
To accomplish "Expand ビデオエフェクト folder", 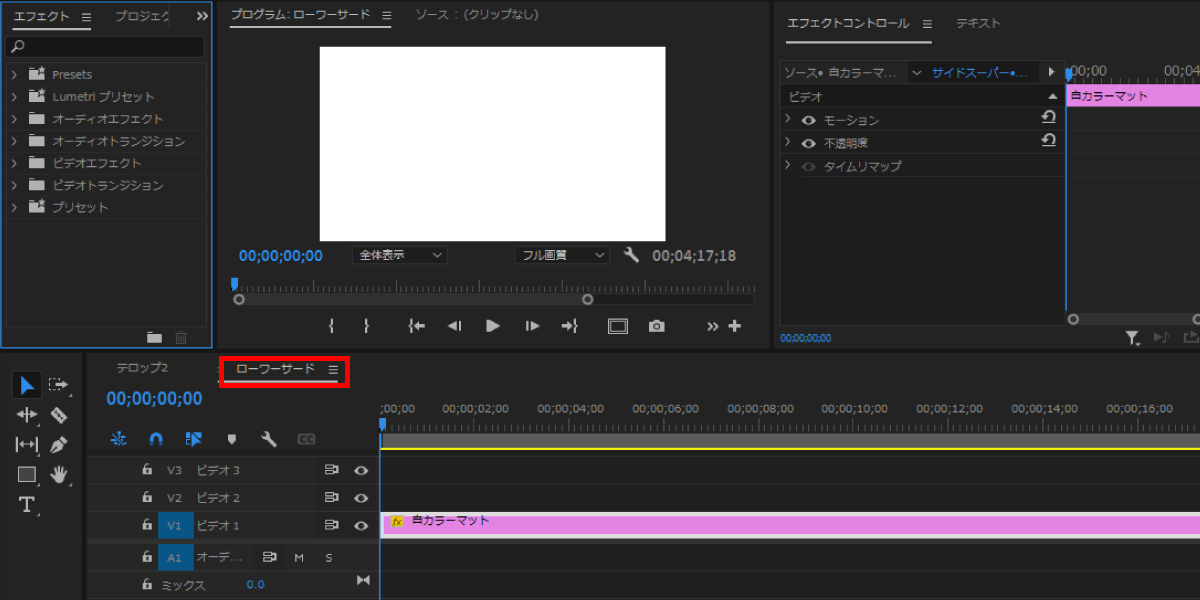I will [14, 162].
